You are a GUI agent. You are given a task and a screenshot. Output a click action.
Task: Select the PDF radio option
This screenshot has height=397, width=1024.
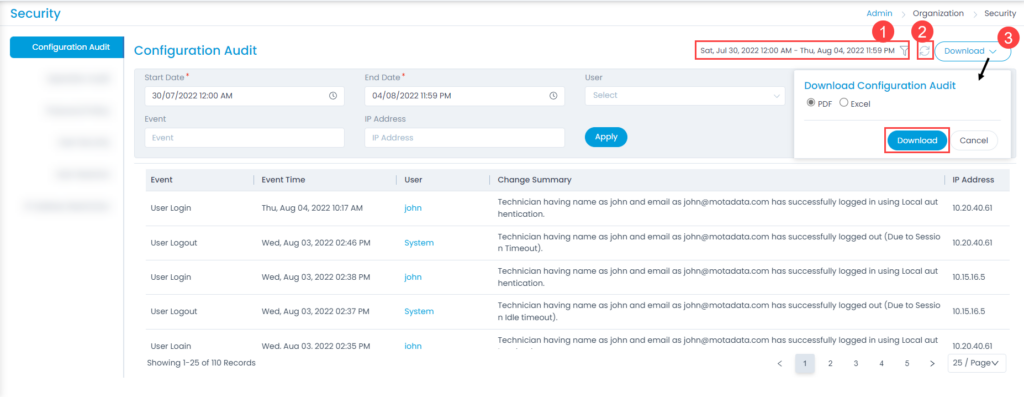811,103
